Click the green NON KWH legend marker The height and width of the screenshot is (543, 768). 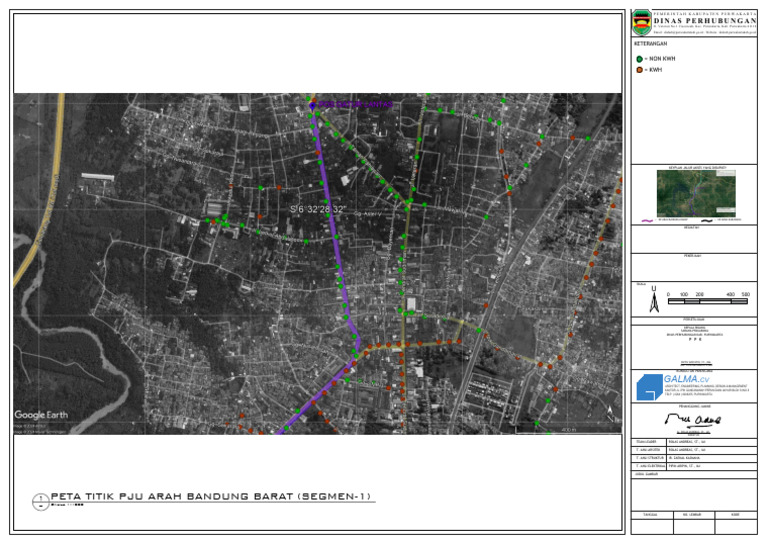(x=640, y=59)
